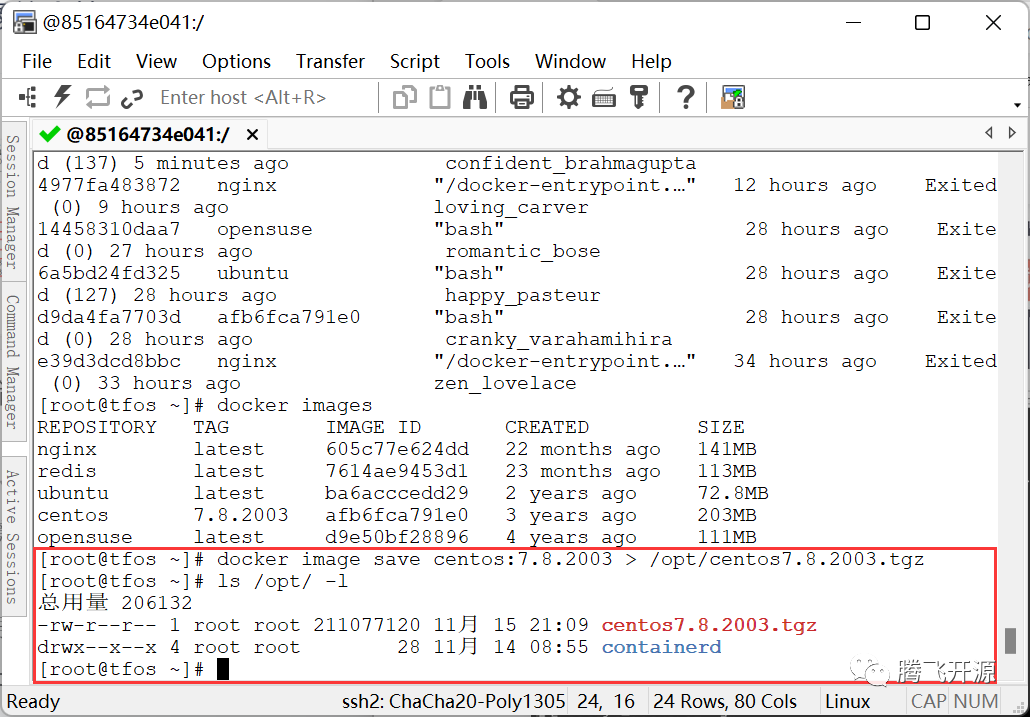Maximize the SecureCRT window
1030x717 pixels.
coord(922,22)
